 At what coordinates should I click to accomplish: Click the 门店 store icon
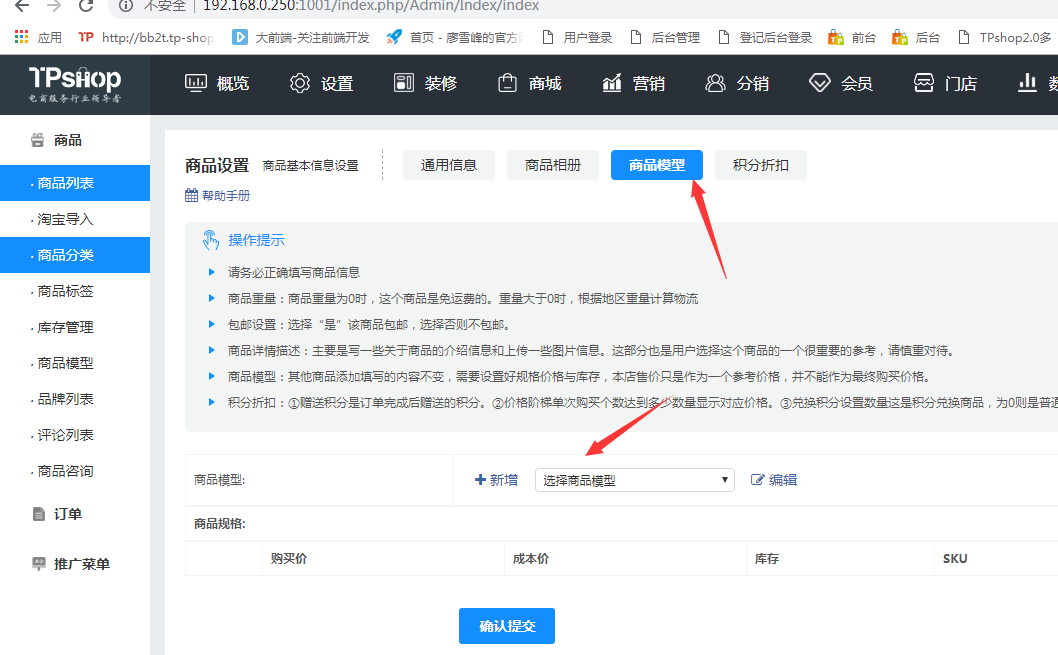click(925, 83)
